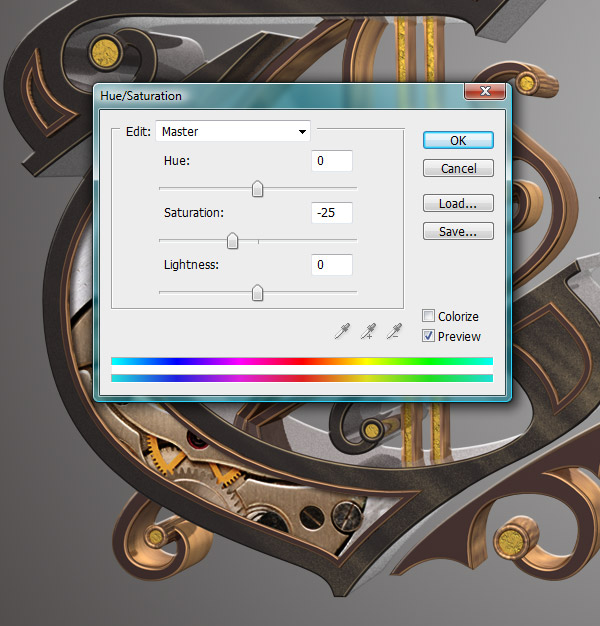600x626 pixels.
Task: Click the Saturation slider handle
Action: (x=232, y=241)
